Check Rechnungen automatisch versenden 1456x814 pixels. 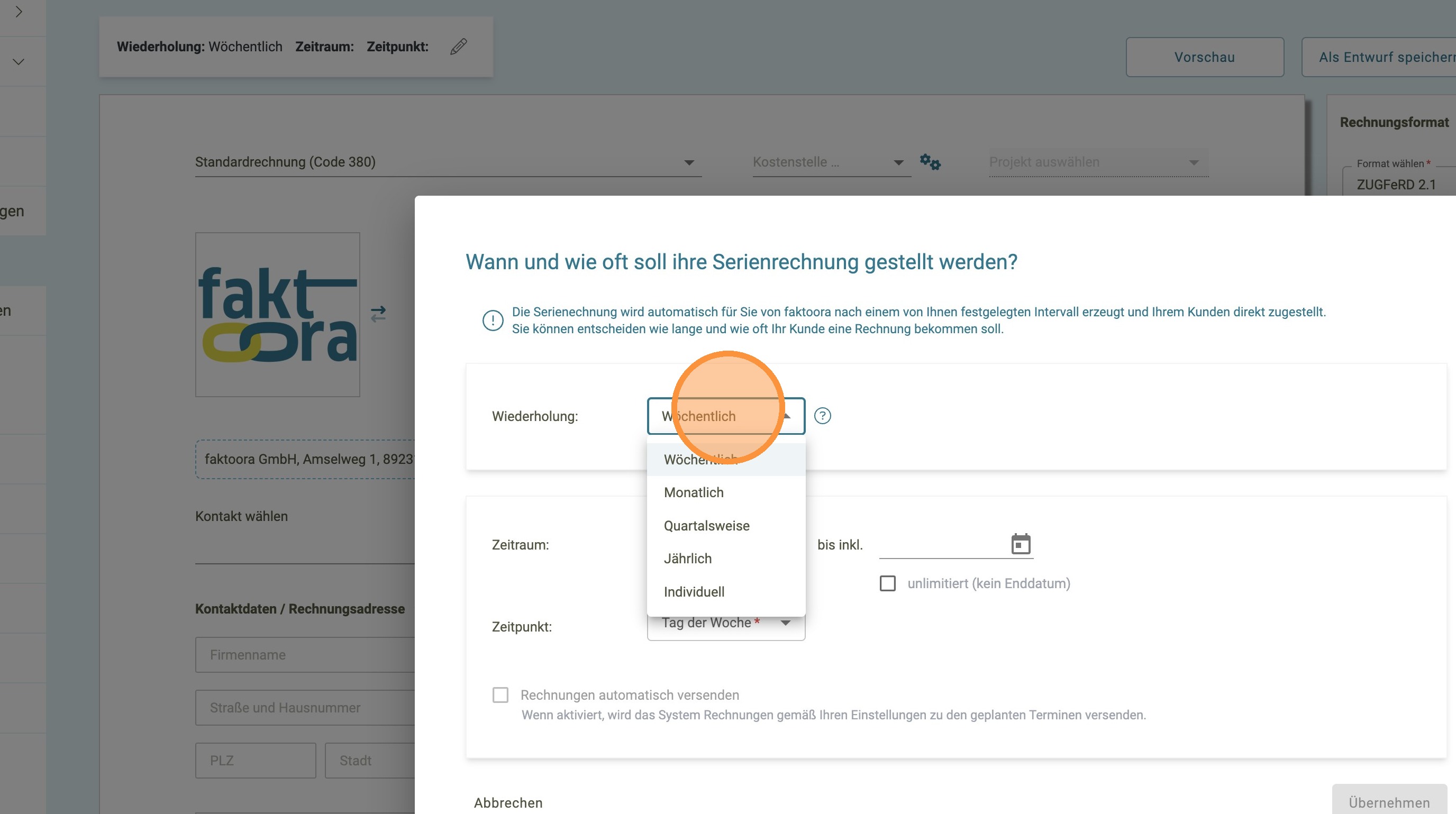pos(500,694)
